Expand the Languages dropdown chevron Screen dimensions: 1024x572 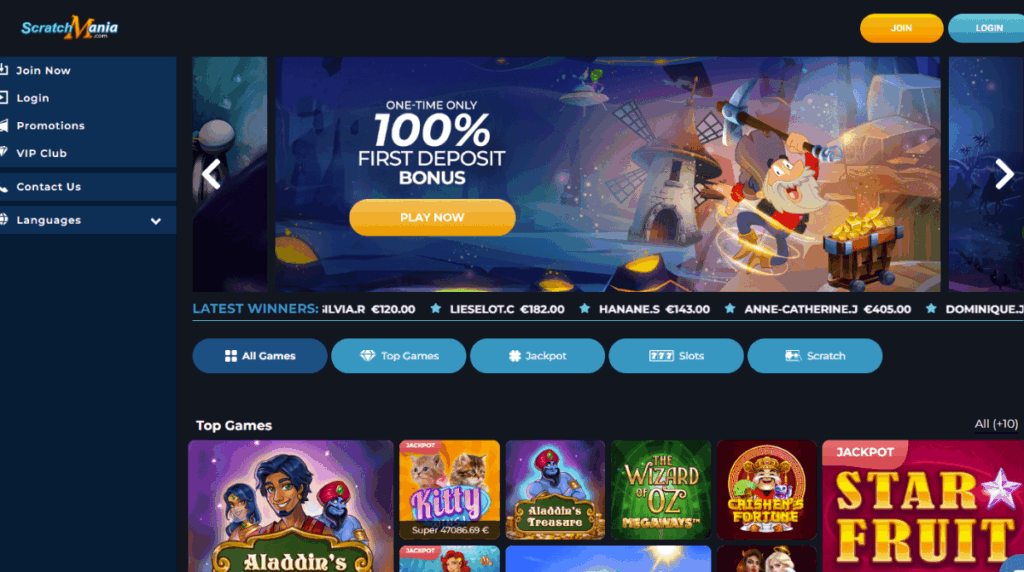pos(155,221)
